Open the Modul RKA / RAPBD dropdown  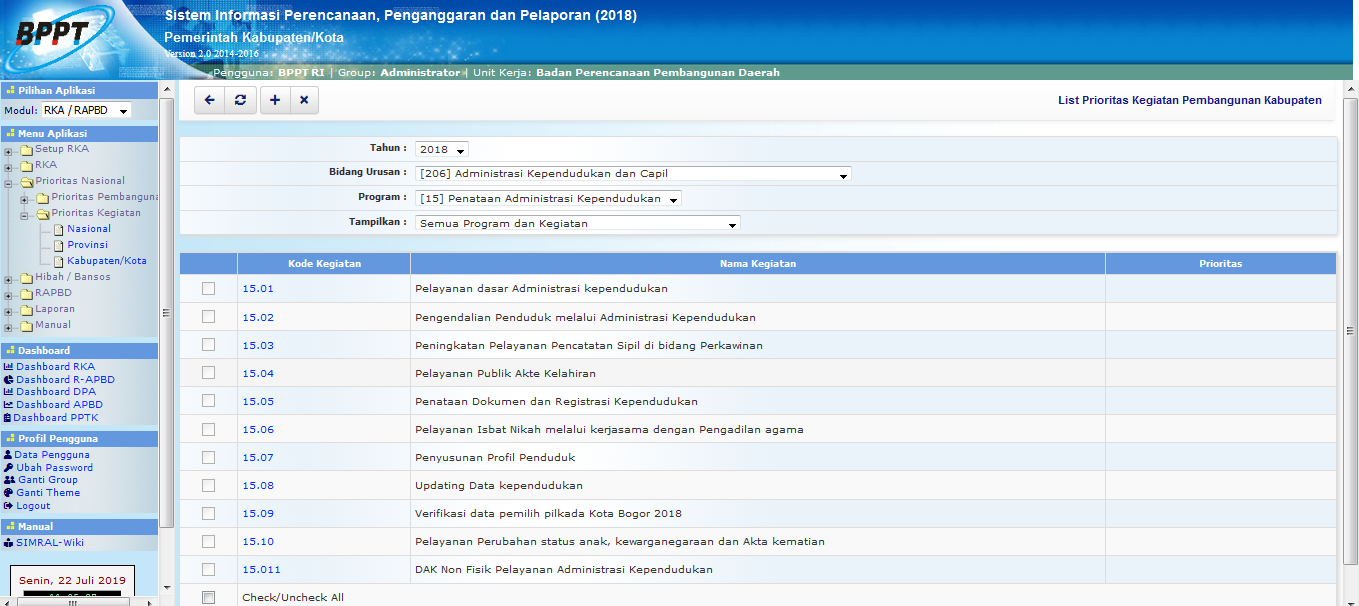(x=86, y=111)
